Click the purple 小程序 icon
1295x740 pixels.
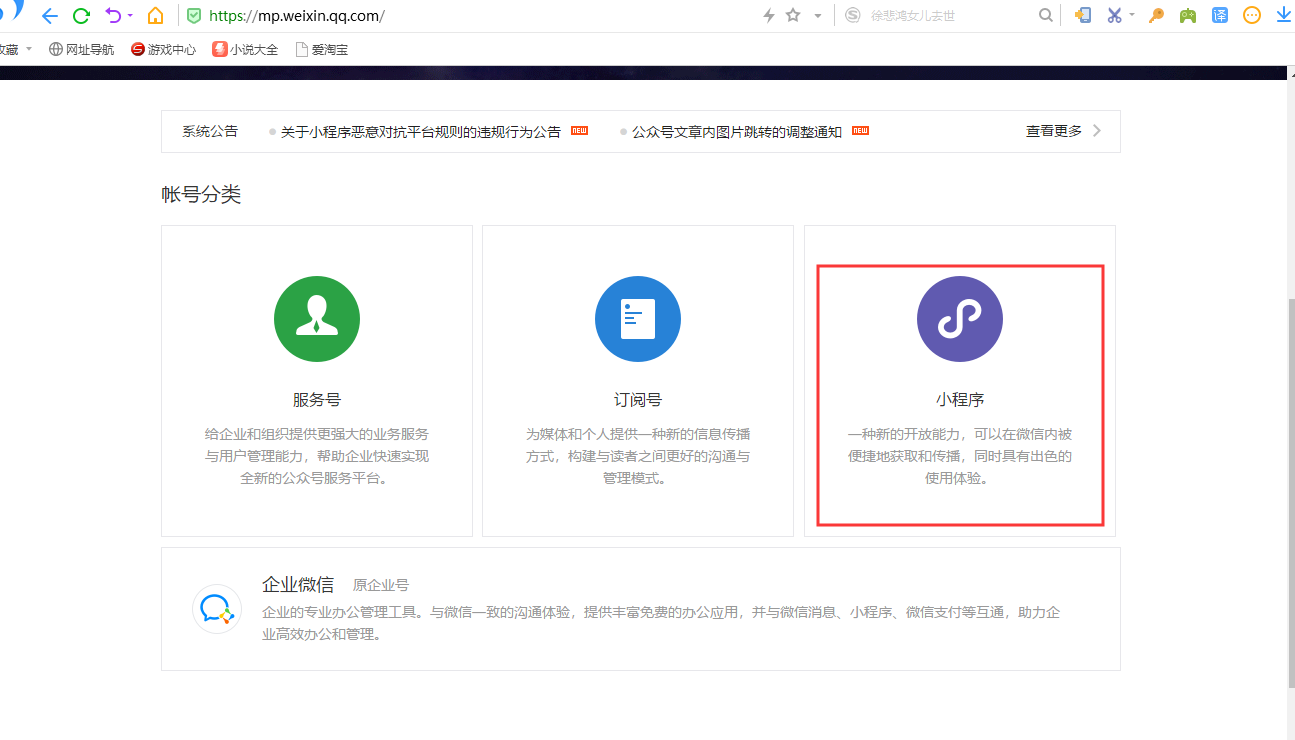coord(960,319)
